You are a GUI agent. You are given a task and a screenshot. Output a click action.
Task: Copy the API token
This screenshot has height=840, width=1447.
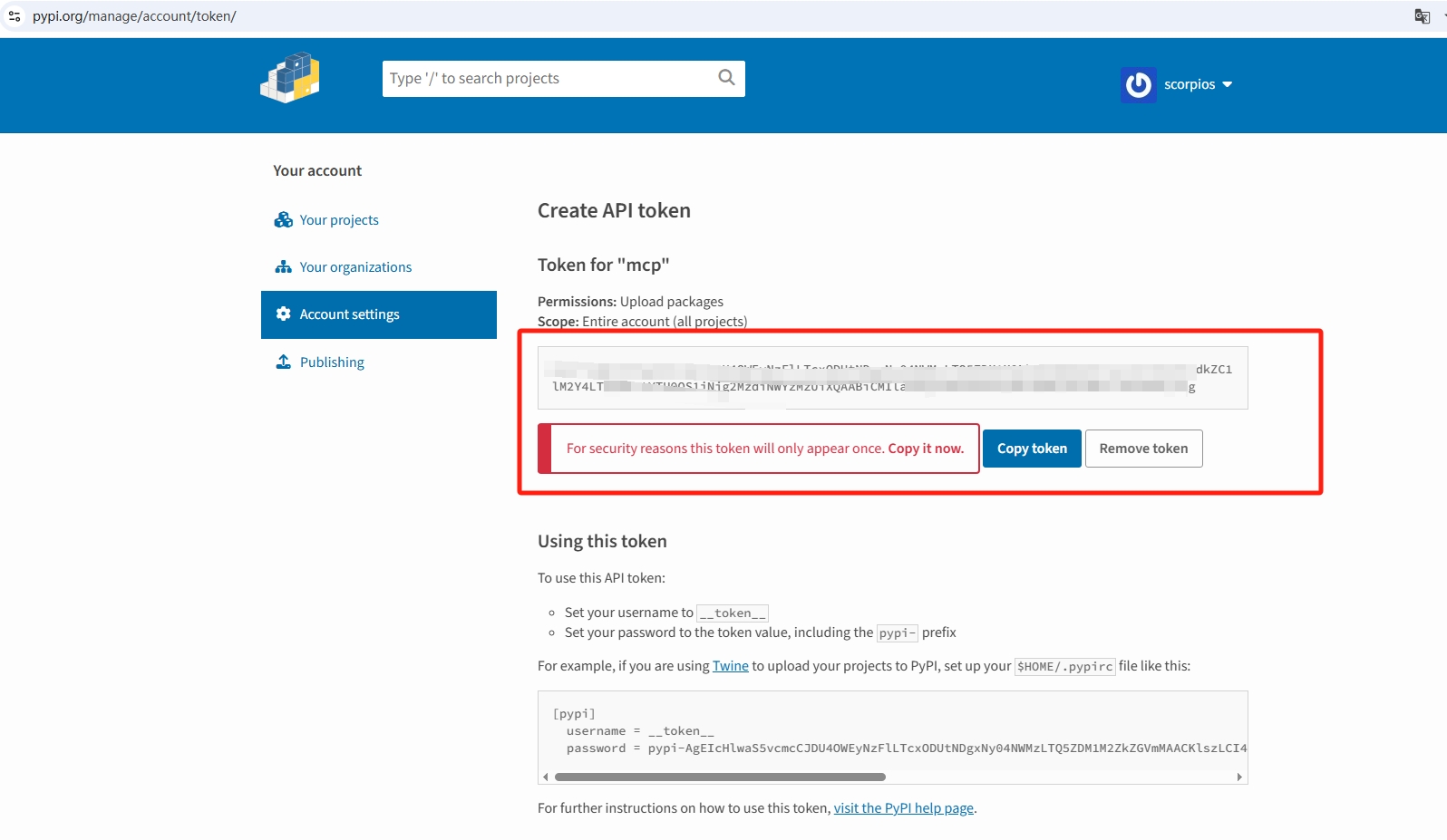tap(1032, 449)
